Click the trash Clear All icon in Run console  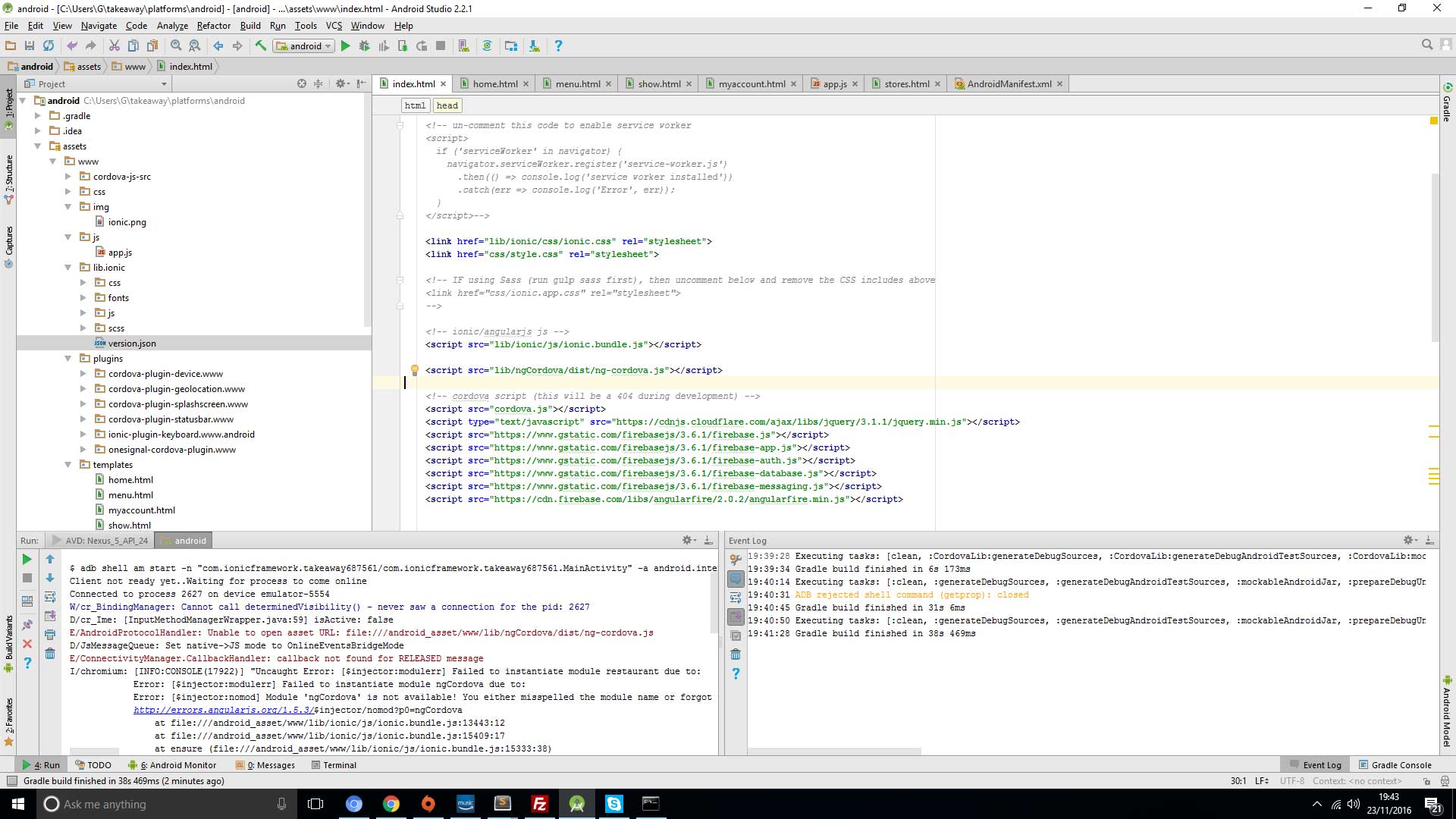tap(50, 654)
